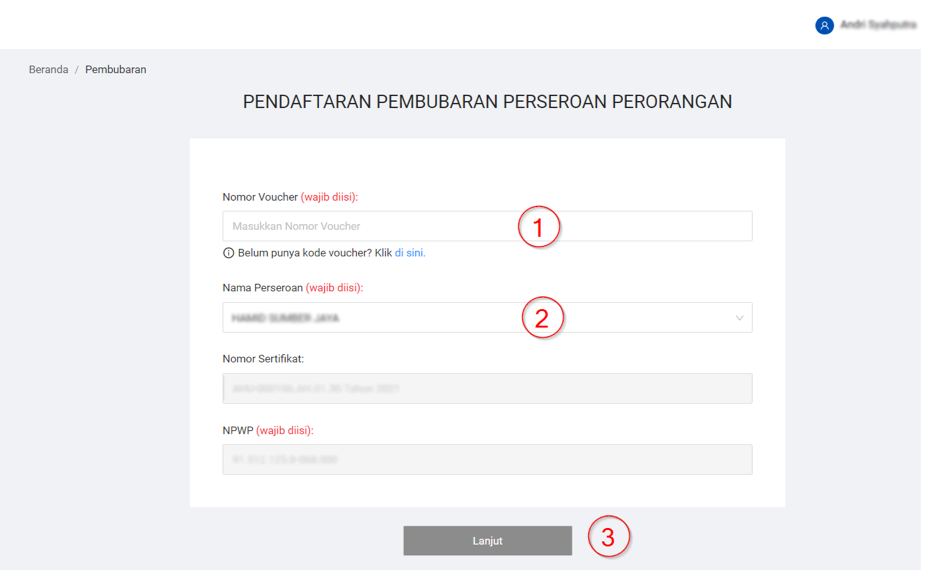
Task: Click the red circled number 1 marker
Action: click(538, 227)
